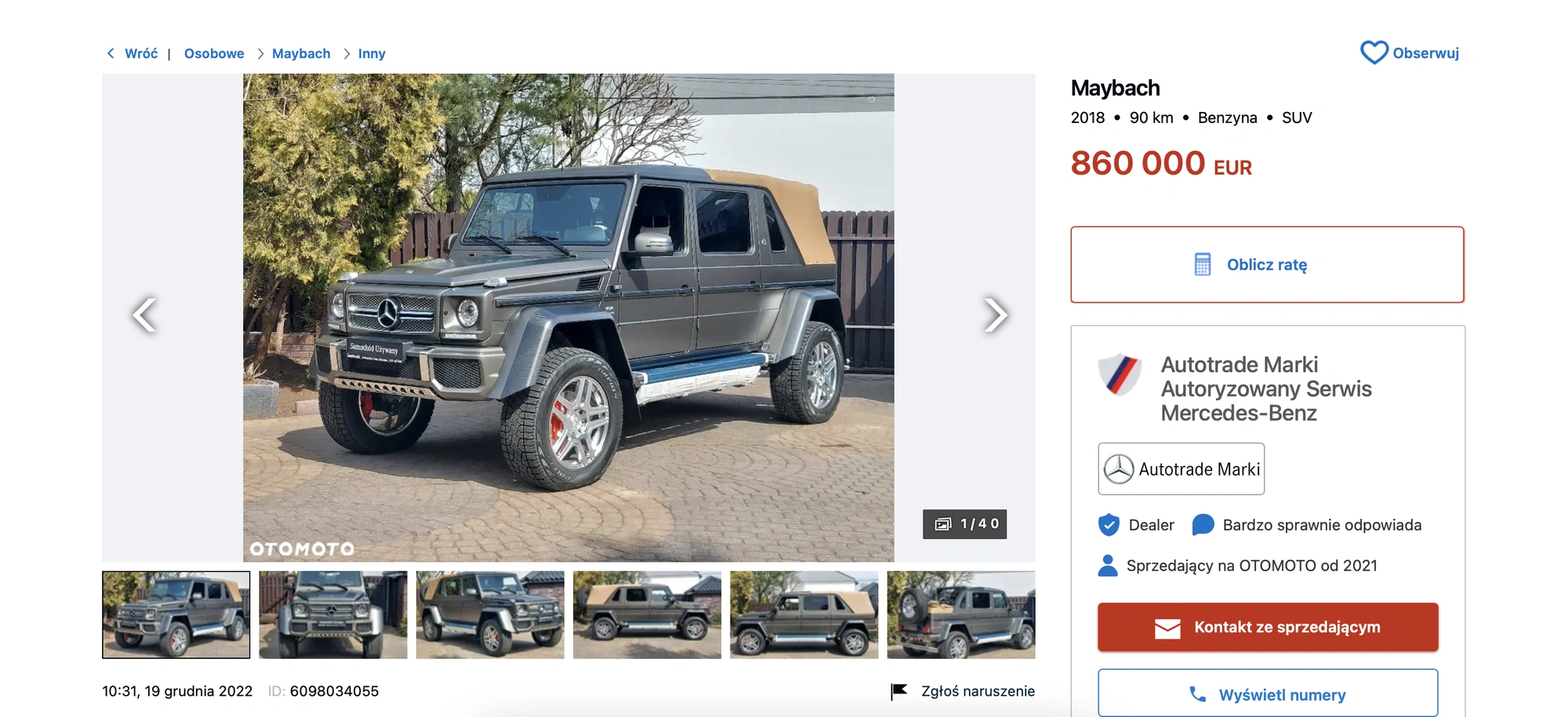
Task: Select the fourth thumbnail showing side view
Action: (647, 614)
